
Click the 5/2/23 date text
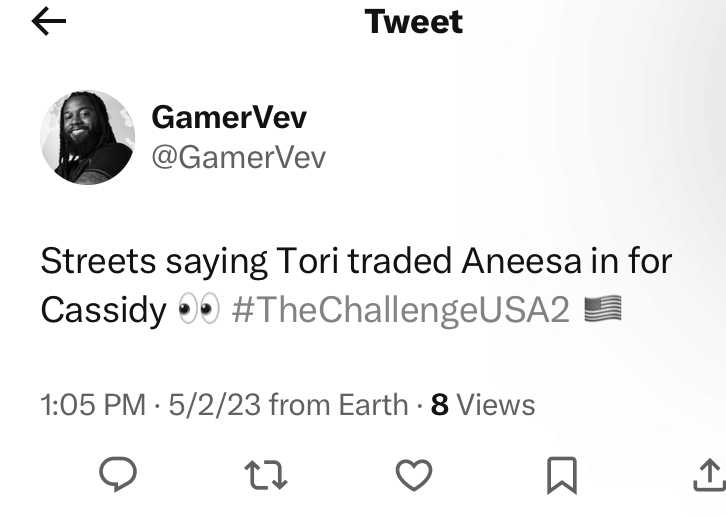(x=214, y=404)
